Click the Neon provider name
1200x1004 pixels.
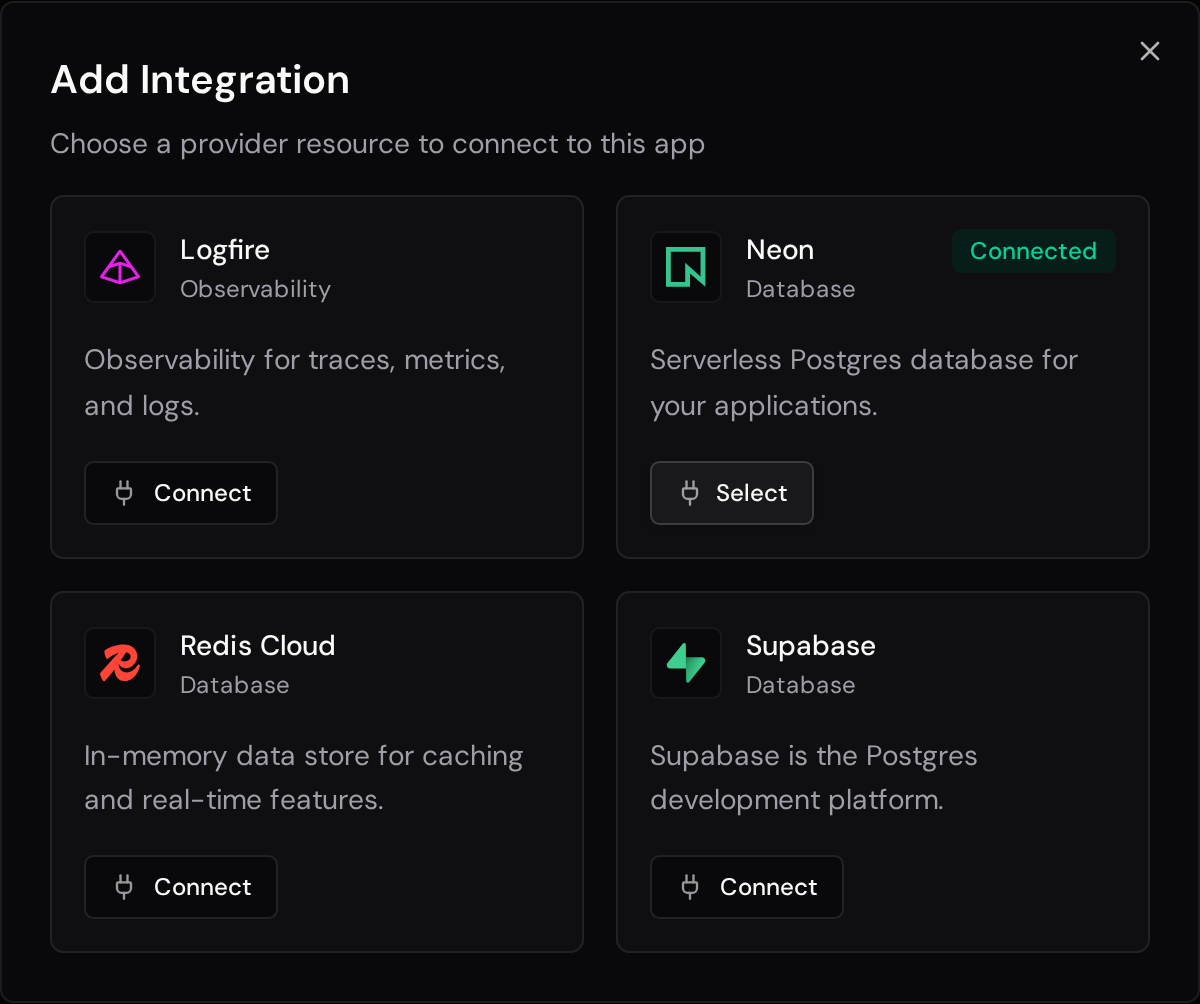pos(780,250)
